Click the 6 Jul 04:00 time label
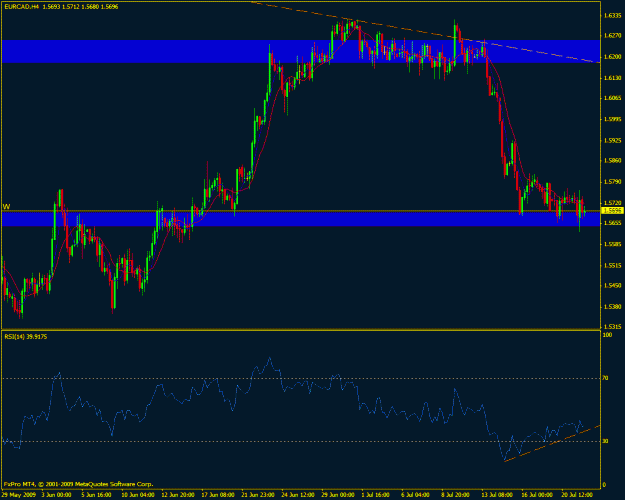This screenshot has width=625, height=500. point(416,495)
